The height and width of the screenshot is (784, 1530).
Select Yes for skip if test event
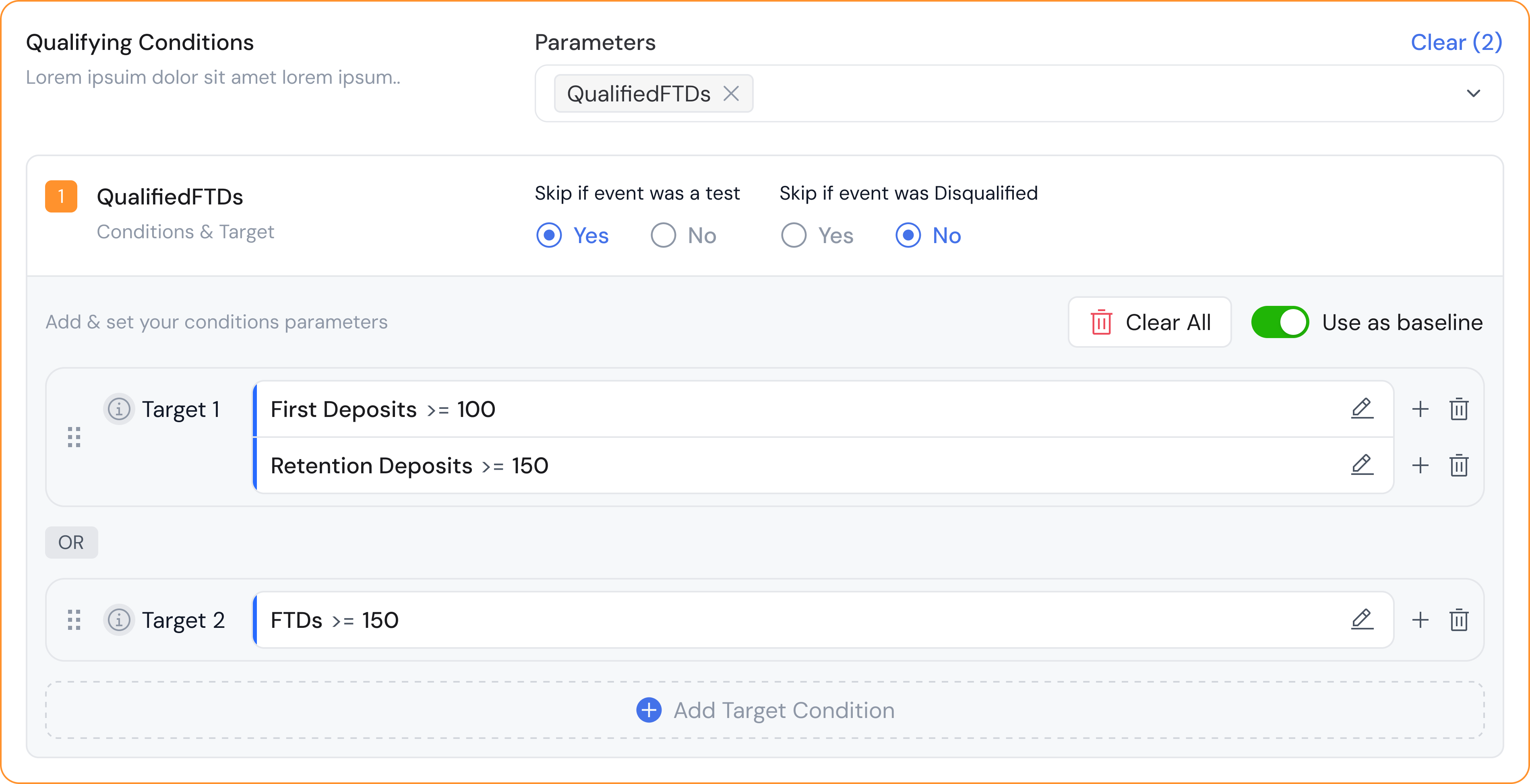tap(549, 235)
